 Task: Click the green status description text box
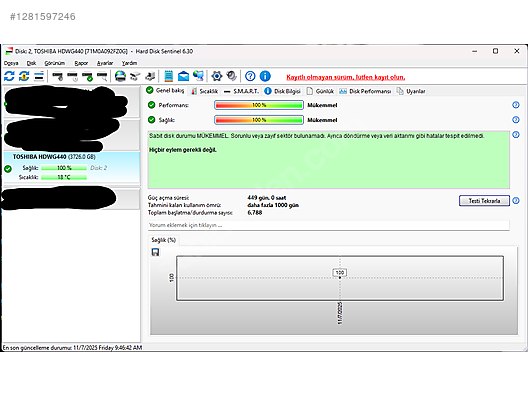point(329,160)
